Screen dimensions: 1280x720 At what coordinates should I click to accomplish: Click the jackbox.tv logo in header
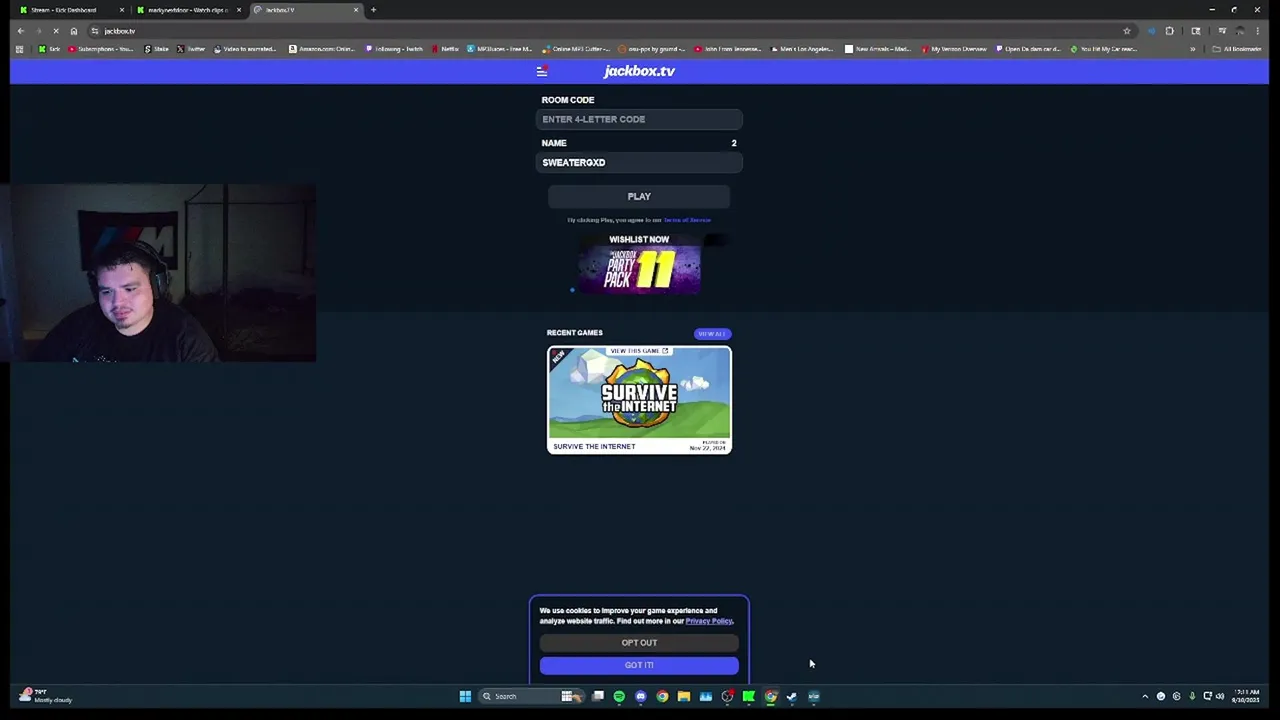[639, 71]
